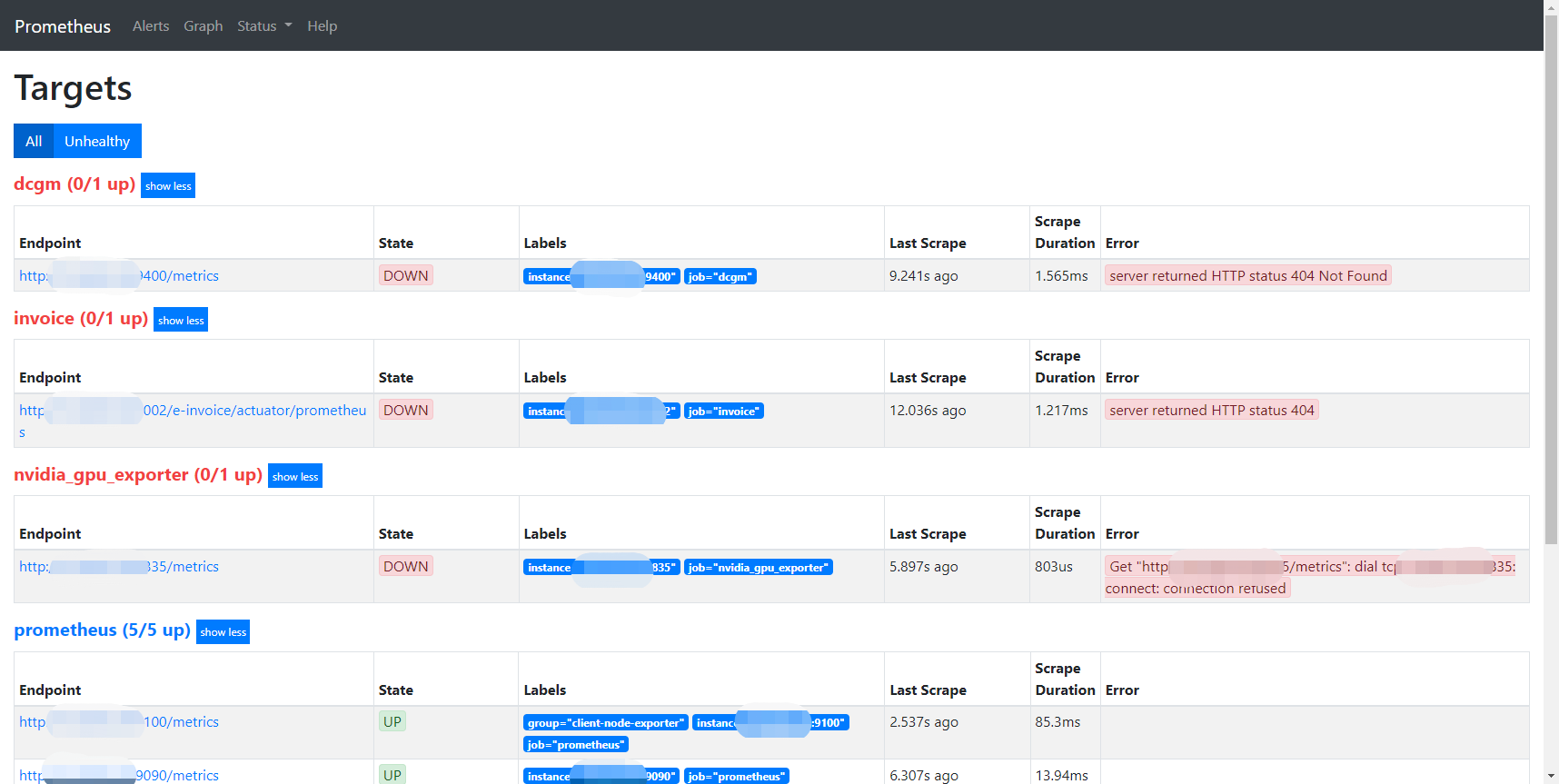Open the prometheus (5/5 up) heading link
This screenshot has height=784, width=1559.
(102, 630)
